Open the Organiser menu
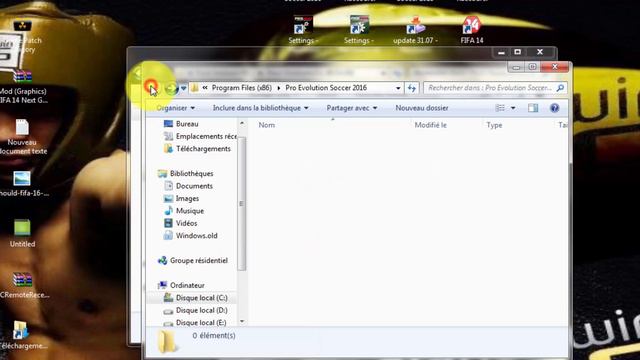Screen dimensions: 640x360 [176, 108]
